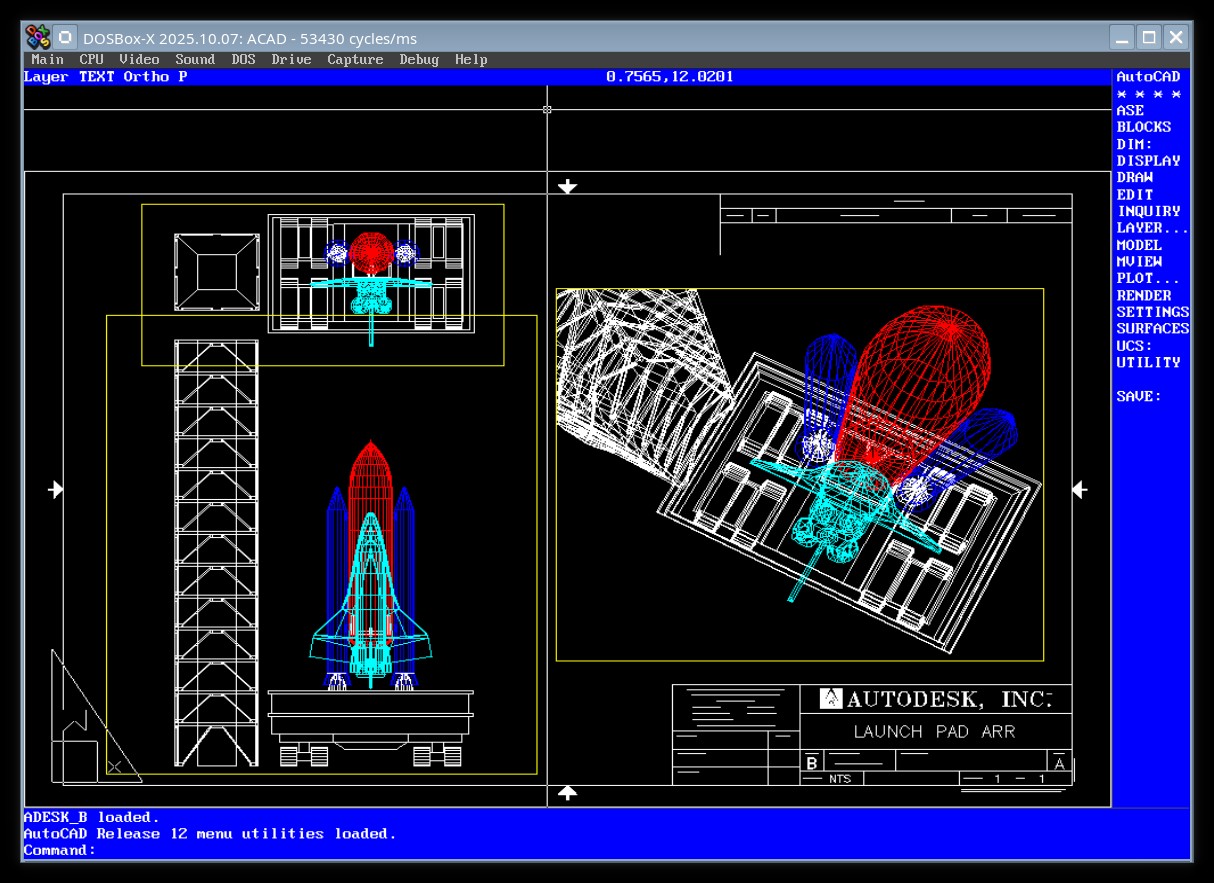Click the top arrow marker on drawing border
The height and width of the screenshot is (883, 1214).
[x=567, y=187]
